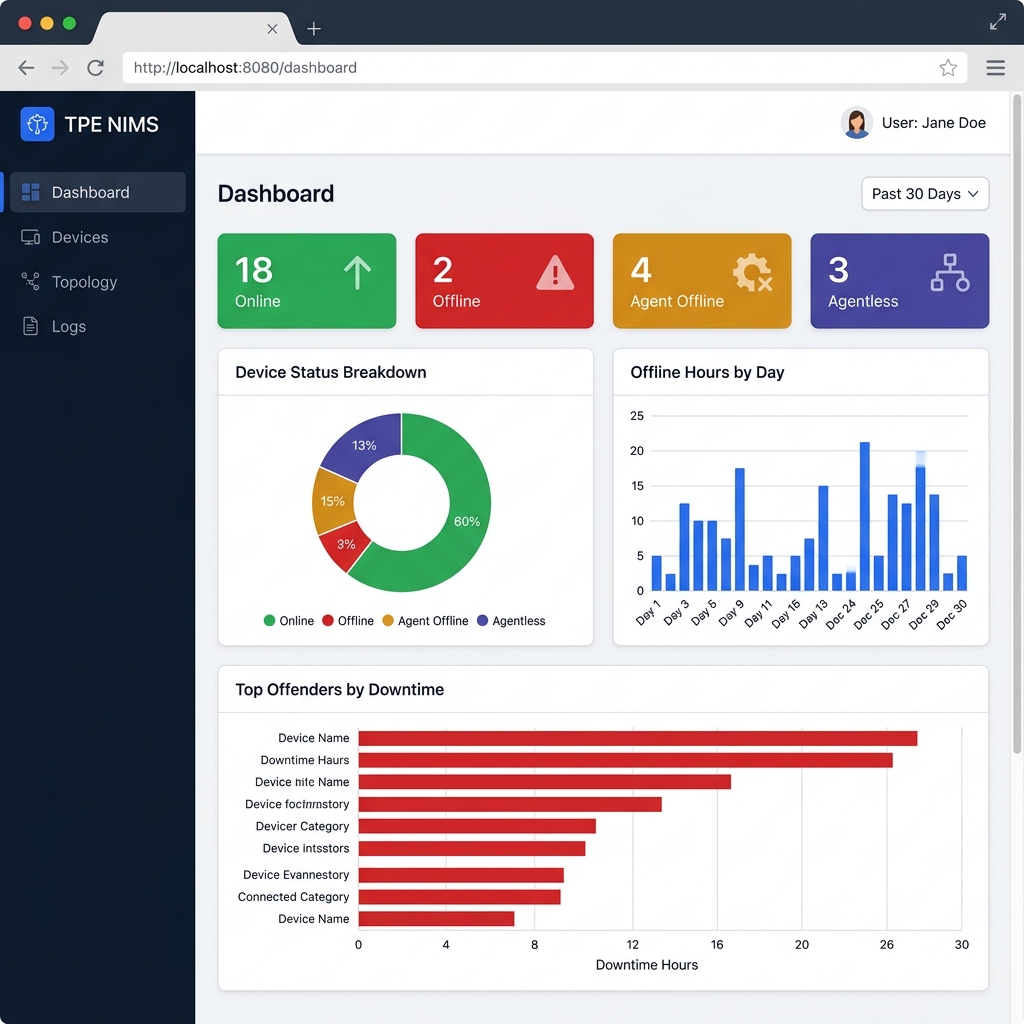Image resolution: width=1024 pixels, height=1024 pixels.
Task: Click the 'Downtime Hours' axis title
Action: pos(647,965)
